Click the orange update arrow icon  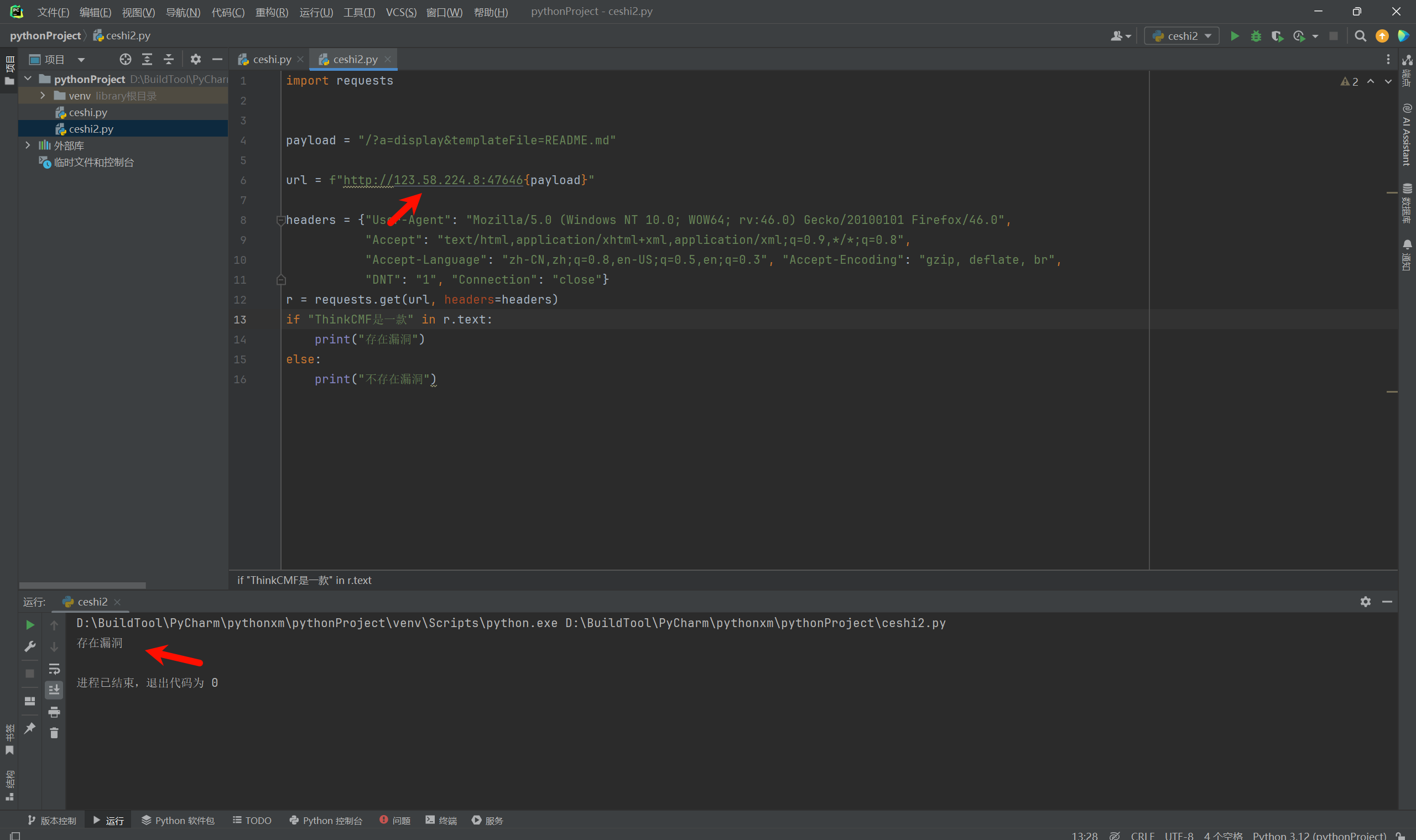tap(1382, 36)
